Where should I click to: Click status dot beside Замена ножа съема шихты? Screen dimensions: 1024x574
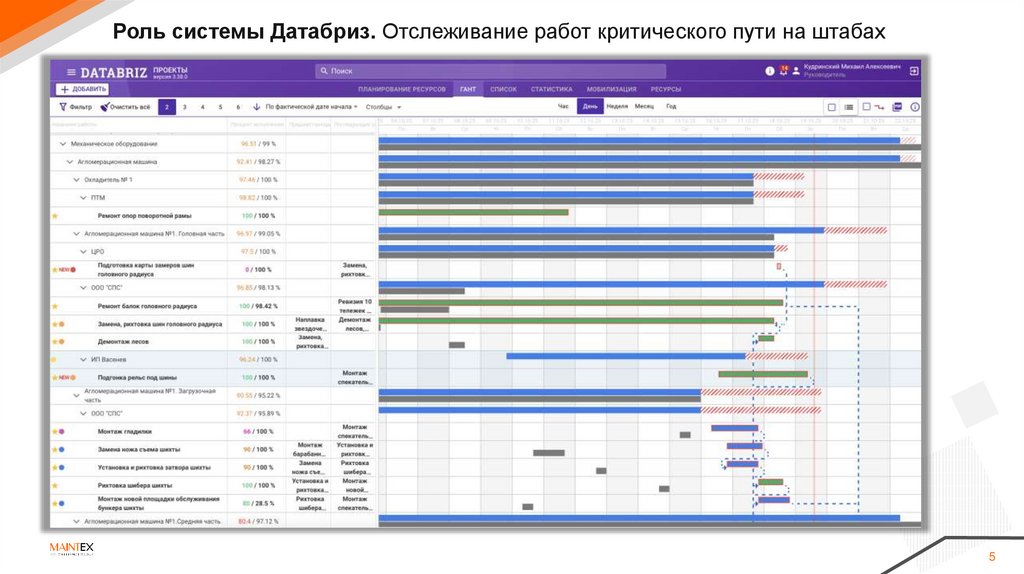[x=62, y=449]
